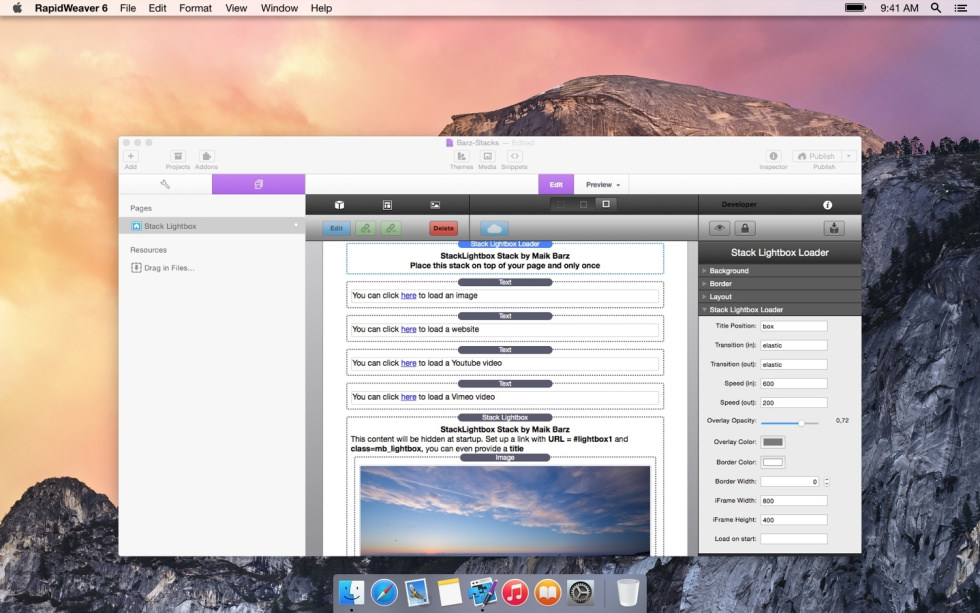
Task: Open the Stacks templates layout icon
Action: click(387, 205)
